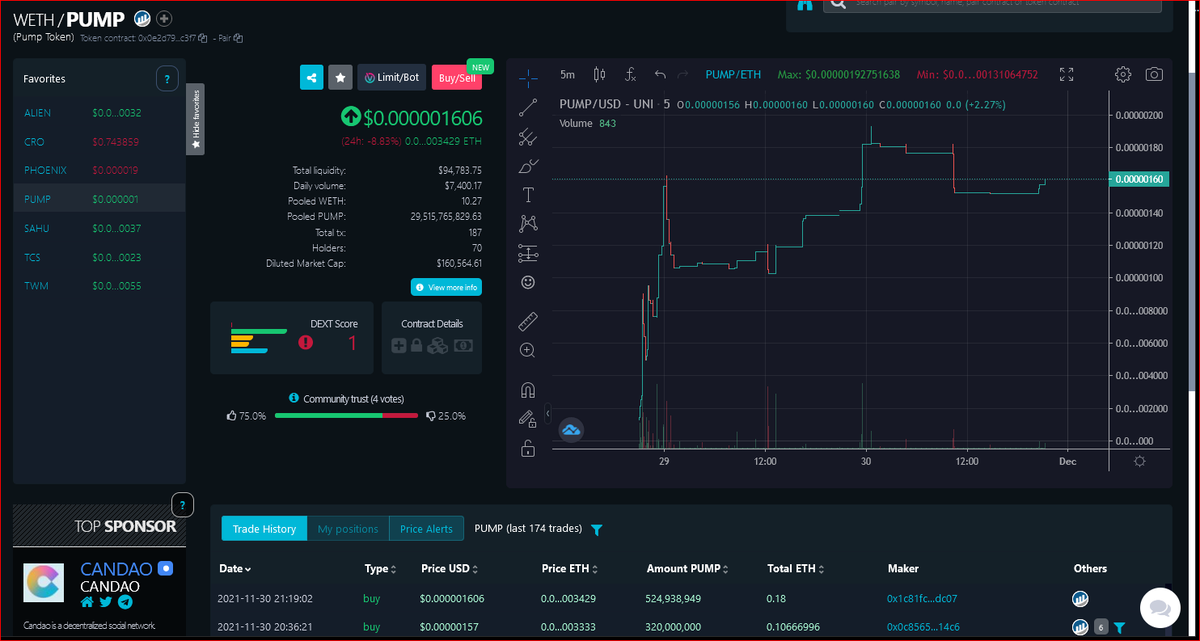Vote thumbs down 25.0% community trust
Image resolution: width=1200 pixels, height=641 pixels.
(430, 415)
